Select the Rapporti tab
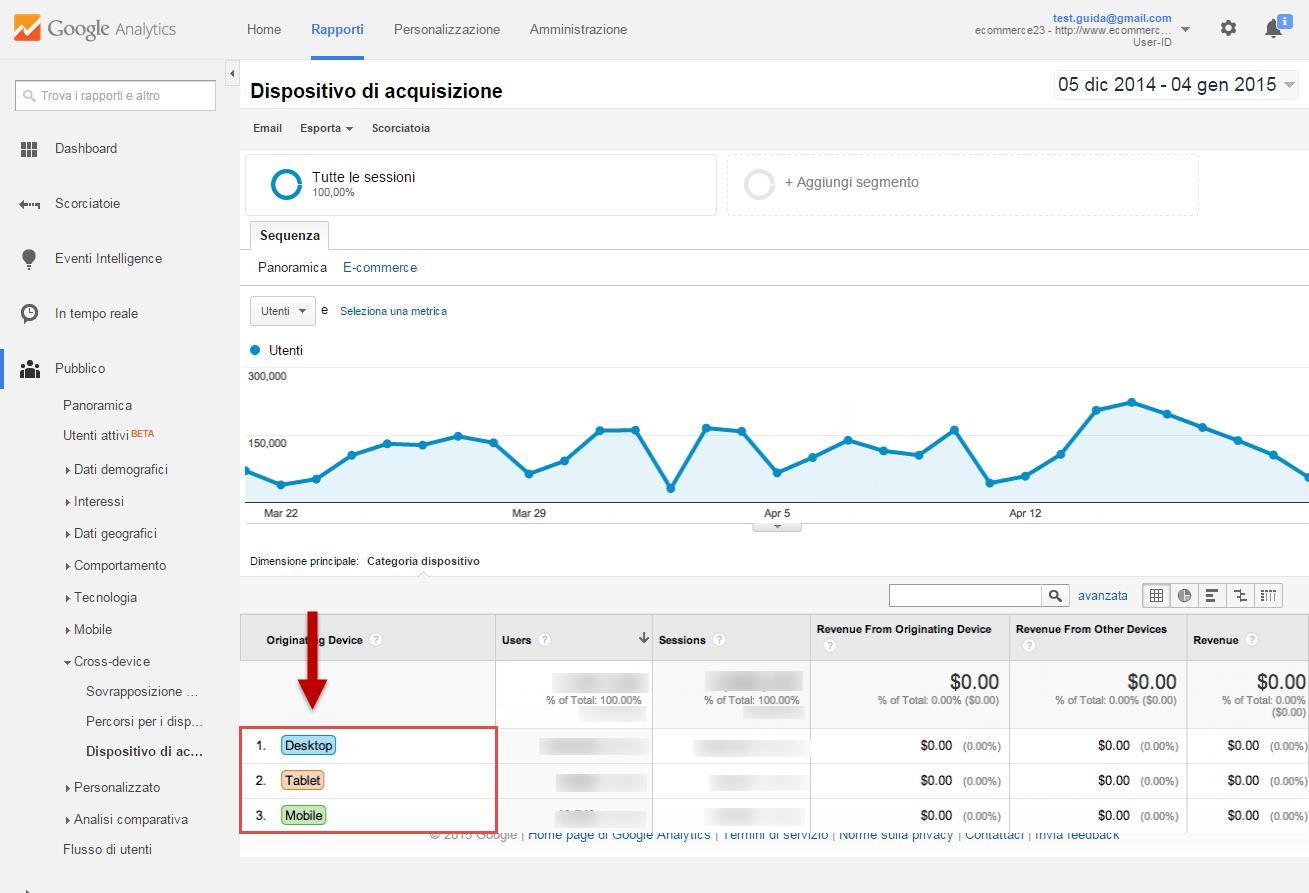This screenshot has width=1309, height=893. [337, 29]
